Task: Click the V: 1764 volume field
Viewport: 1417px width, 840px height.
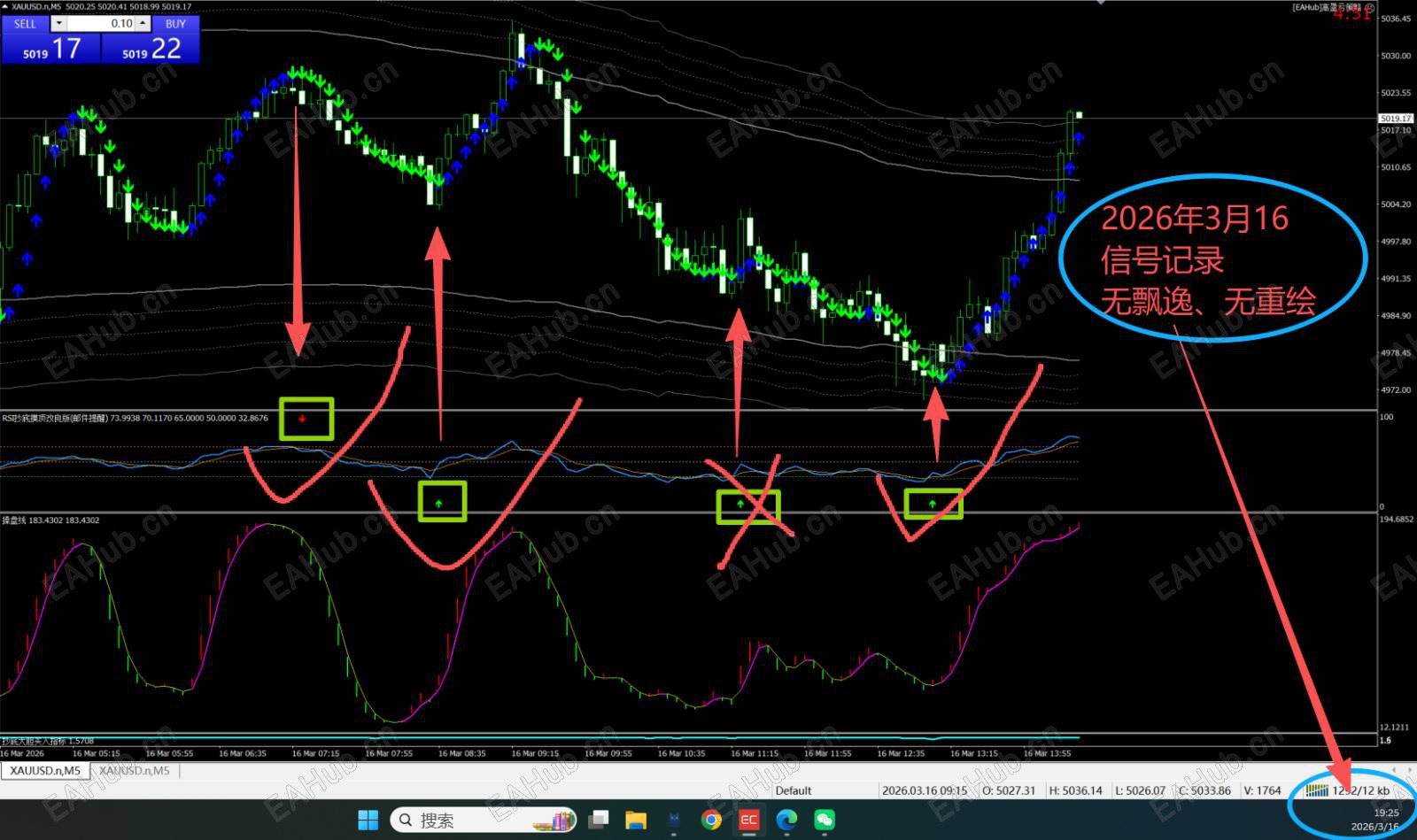Action: pos(1262,790)
